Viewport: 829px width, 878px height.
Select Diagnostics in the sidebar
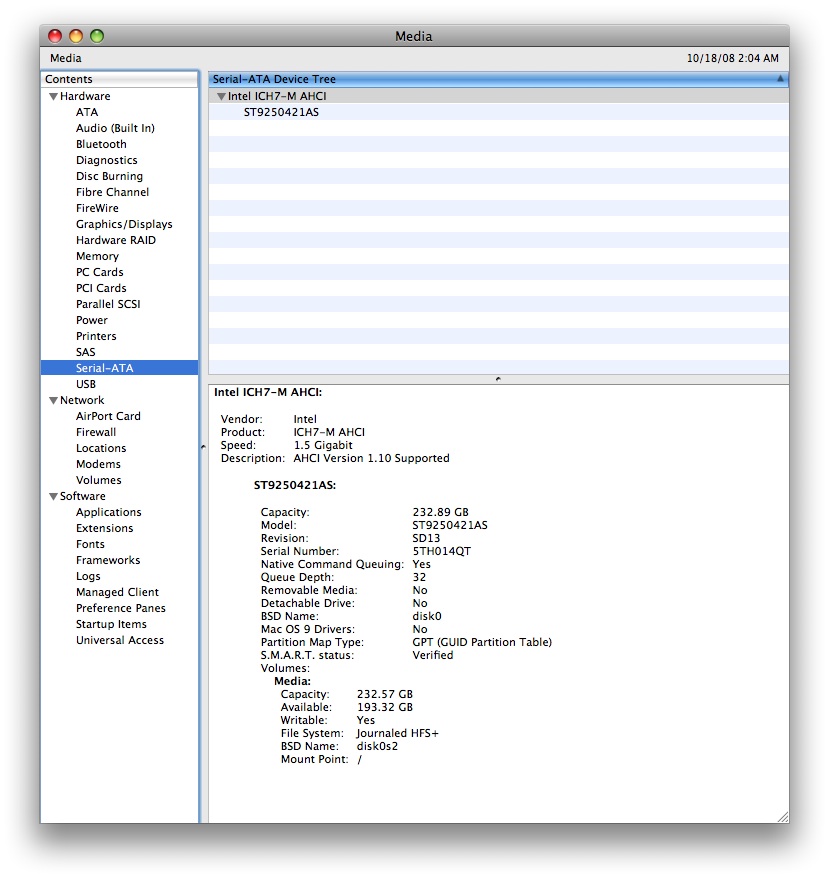(106, 160)
